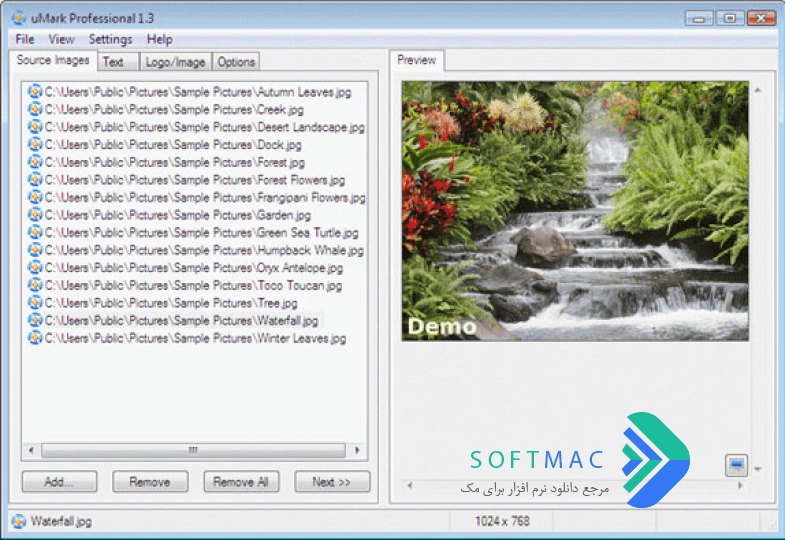Screen dimensions: 785x540
Task: Click preview horizontal scrollbar left arrow
Action: [x=410, y=485]
